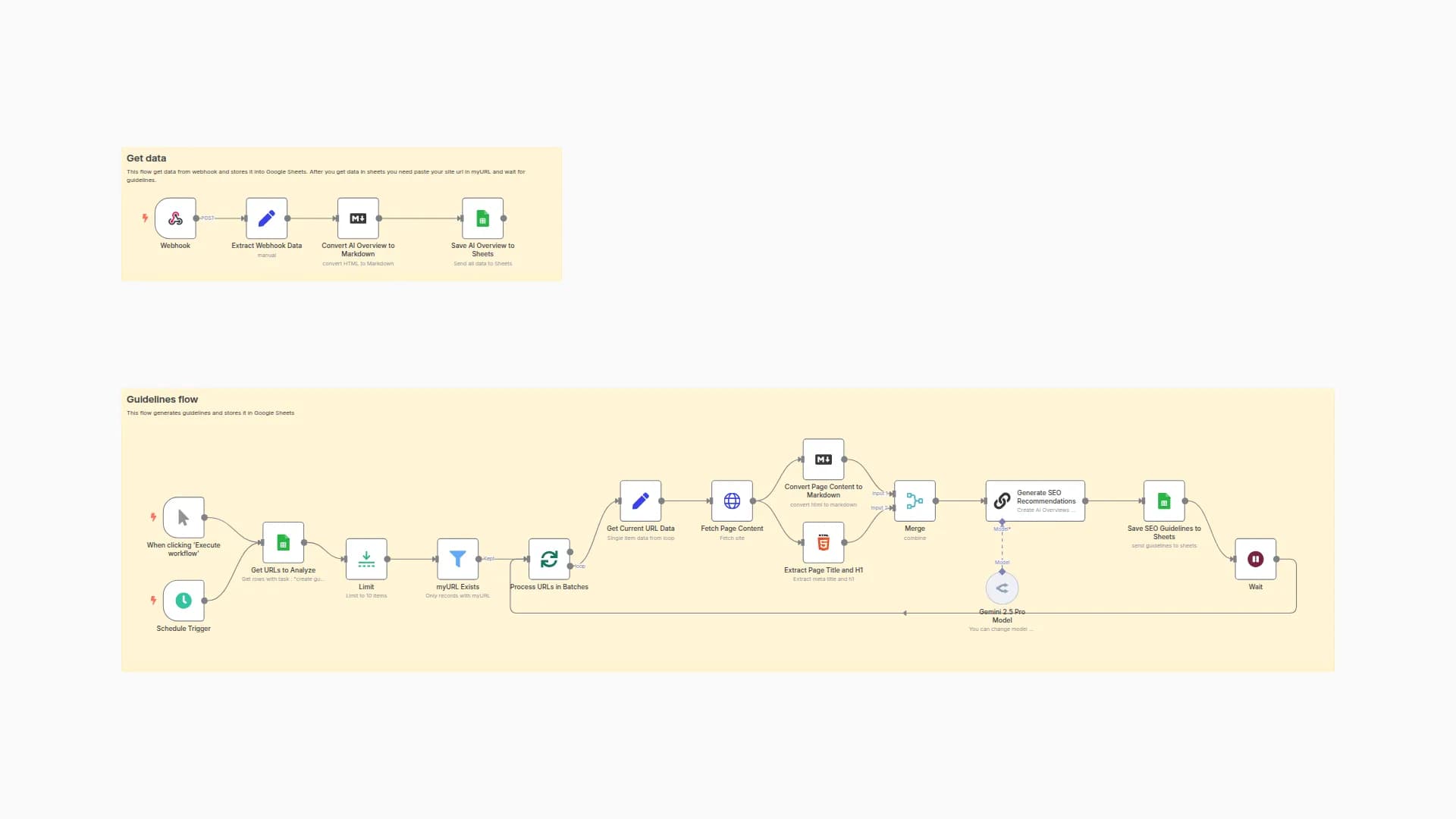The height and width of the screenshot is (819, 1456).
Task: Click the 'Only records with myURL' subtitle
Action: [x=458, y=596]
